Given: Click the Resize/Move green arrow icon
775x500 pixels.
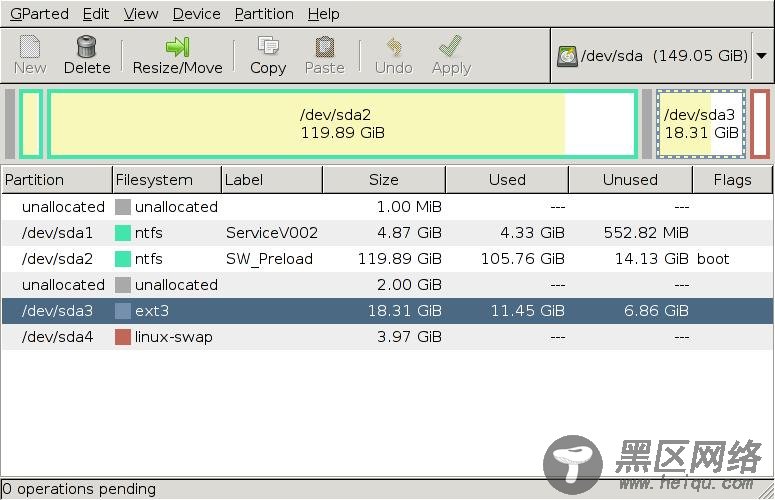Looking at the screenshot, I should click(x=177, y=47).
